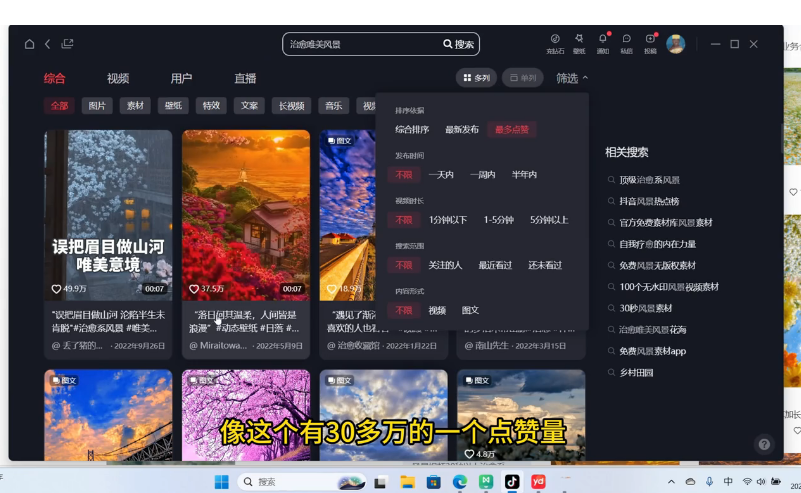Choose 一周内 publish time filter

[x=483, y=175]
